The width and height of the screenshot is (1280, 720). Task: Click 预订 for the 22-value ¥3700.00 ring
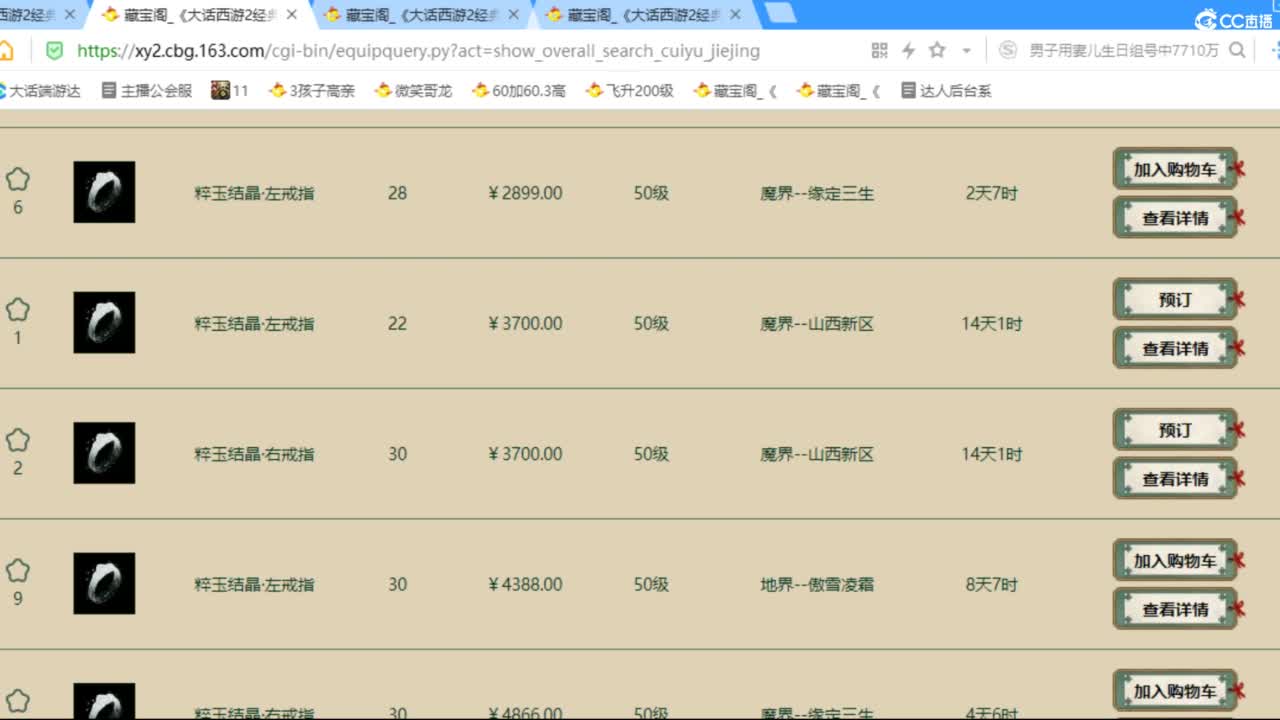1175,299
